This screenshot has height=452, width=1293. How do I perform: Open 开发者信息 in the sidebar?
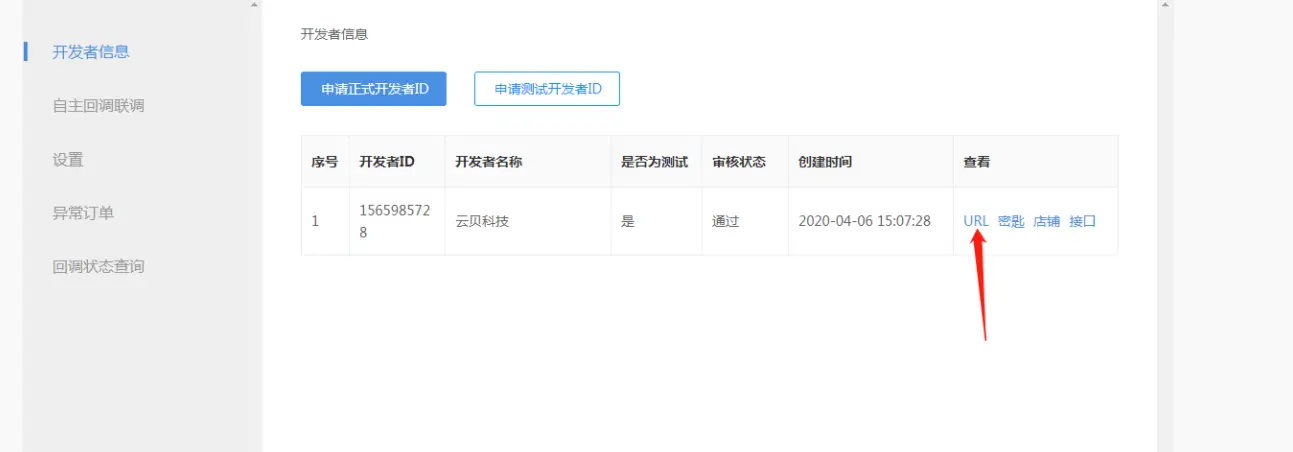tap(91, 51)
